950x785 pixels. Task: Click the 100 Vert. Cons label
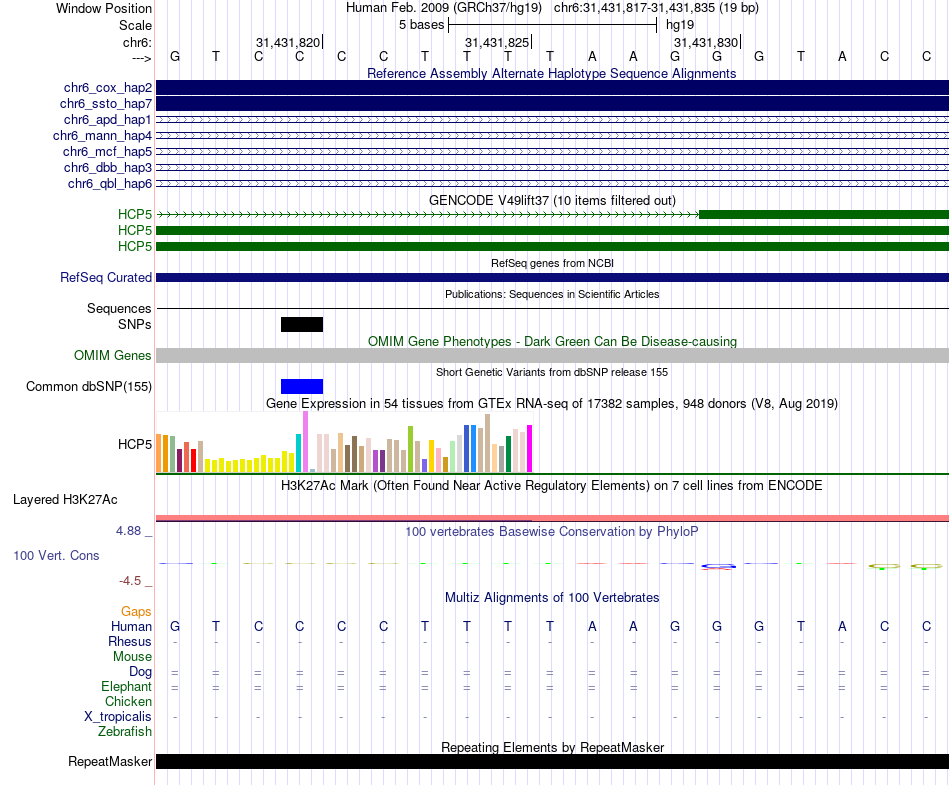click(56, 555)
